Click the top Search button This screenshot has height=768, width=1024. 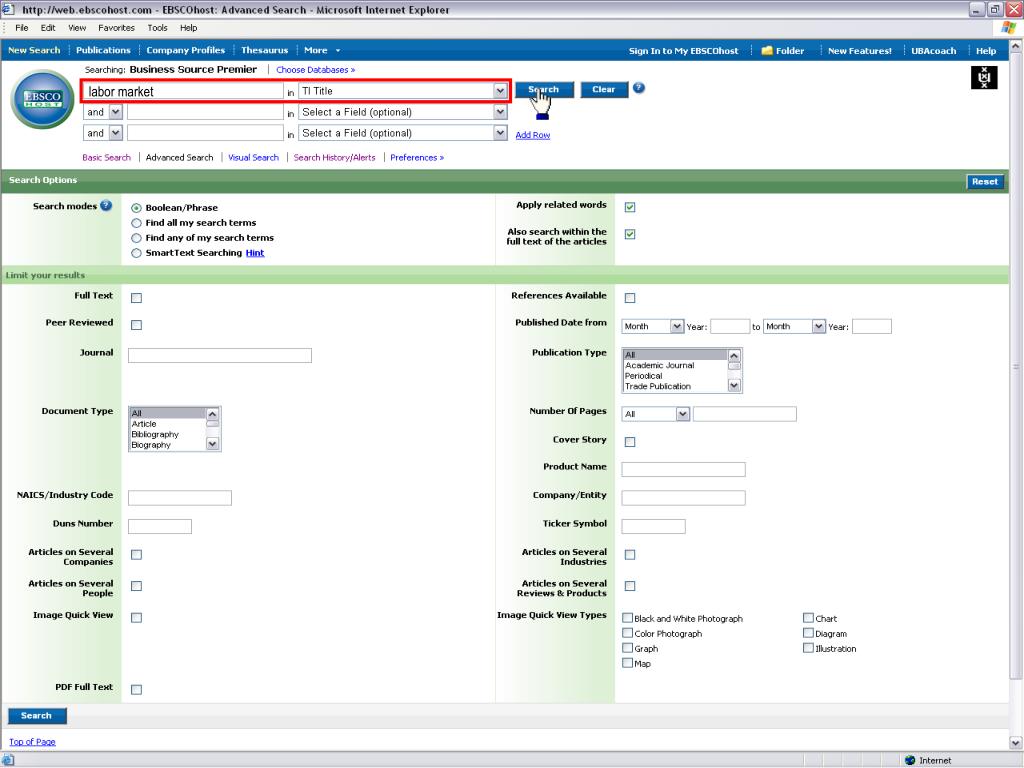tap(544, 89)
